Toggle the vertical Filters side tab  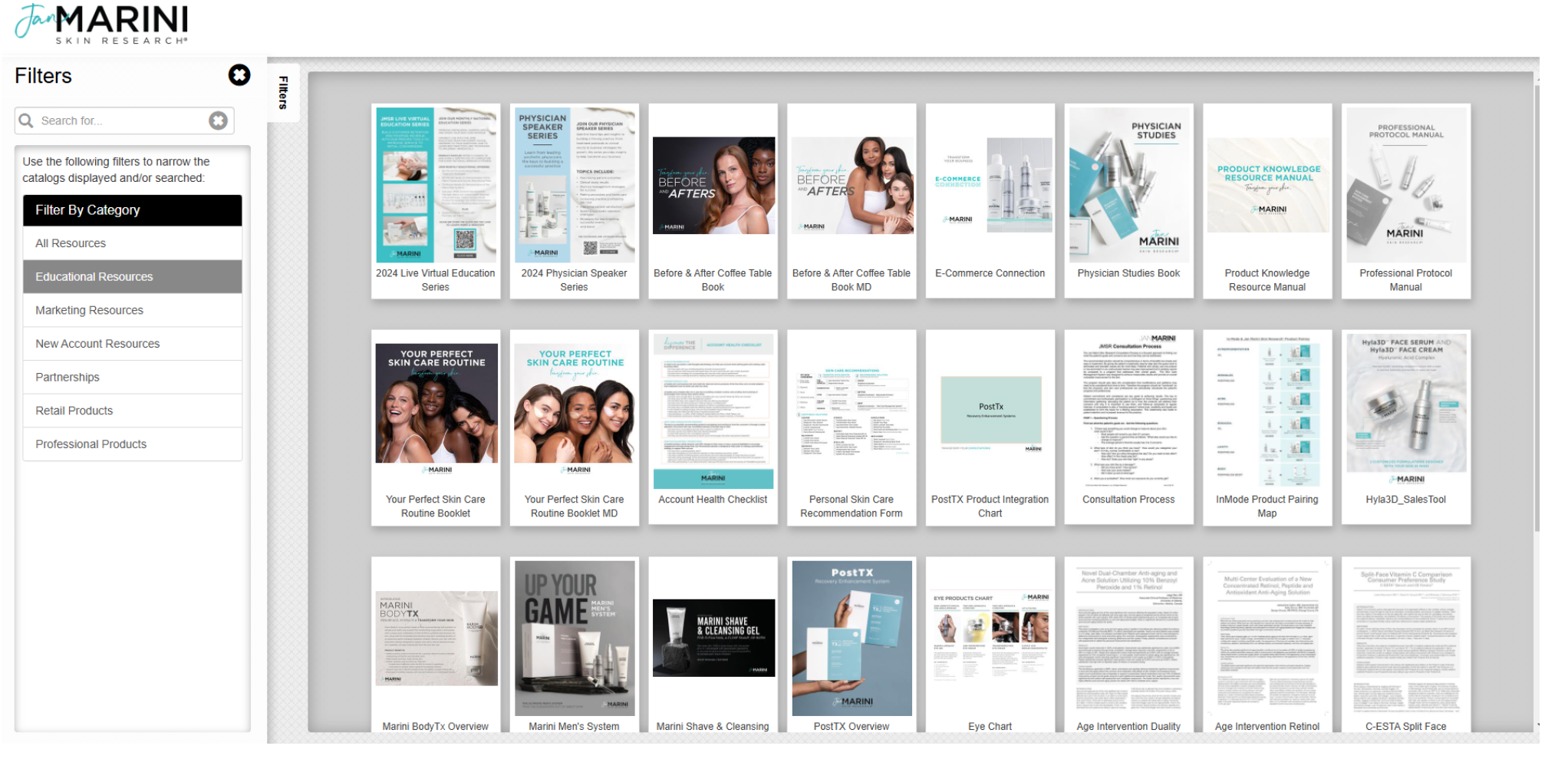pyautogui.click(x=283, y=93)
